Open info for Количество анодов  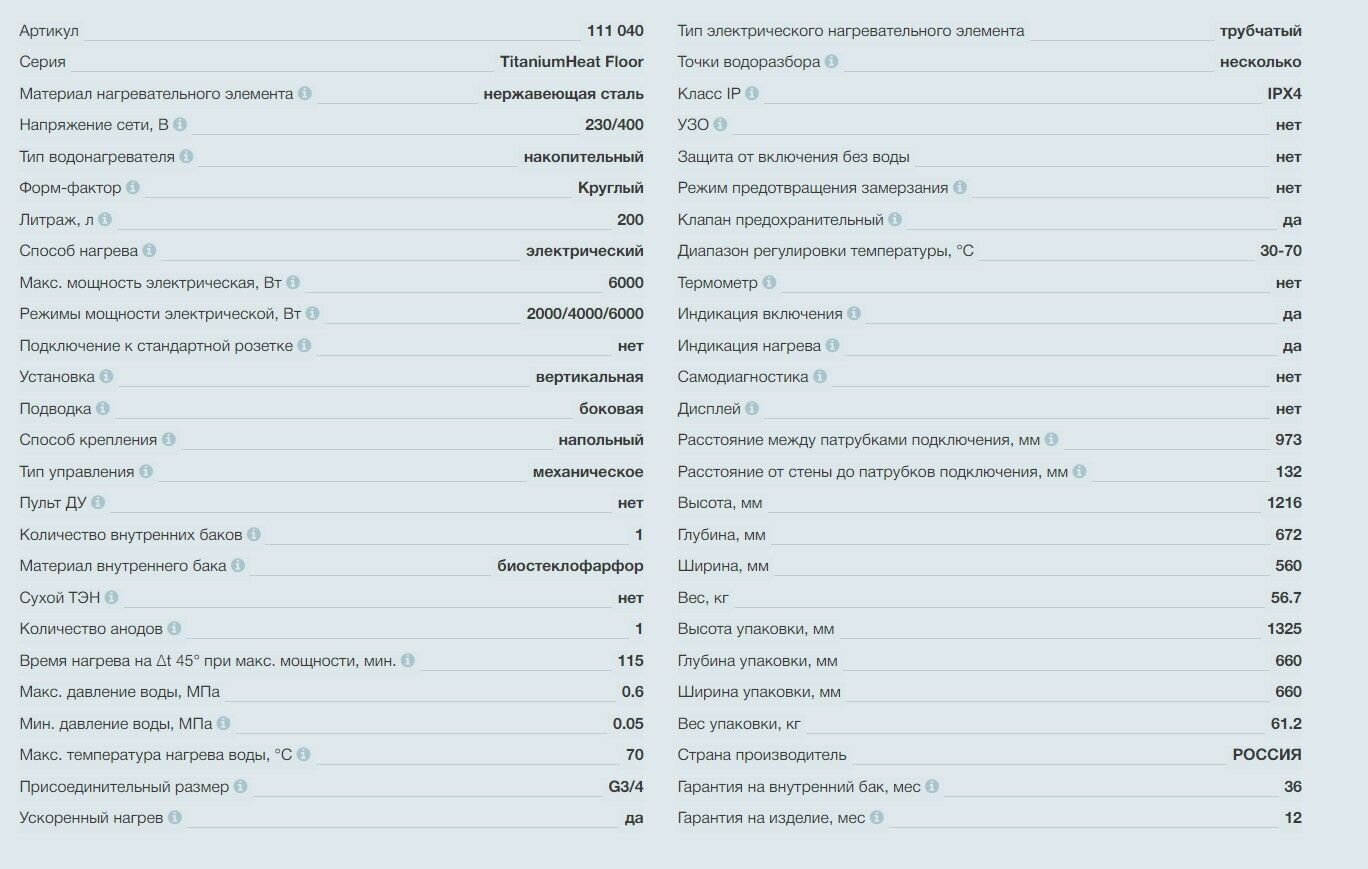[x=174, y=629]
